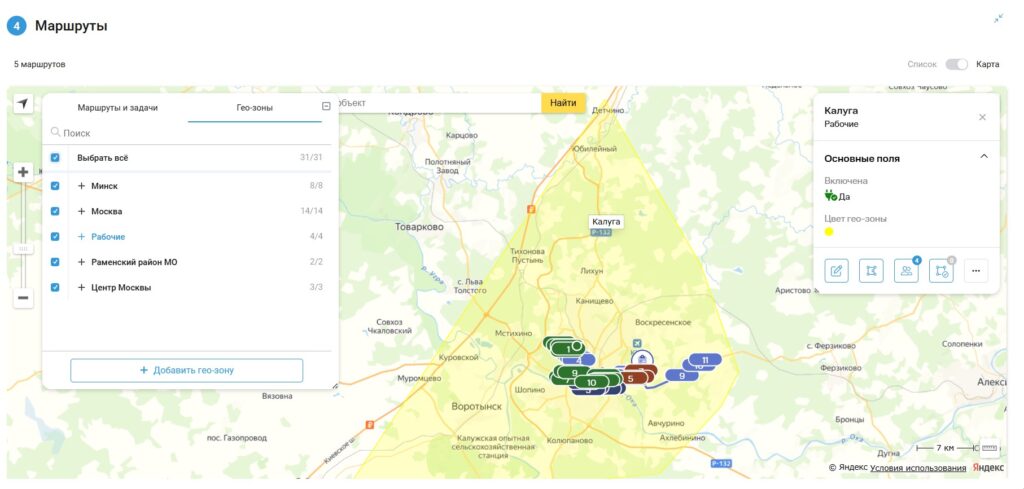The width and height of the screenshot is (1024, 489).
Task: Click the geo-zone polygon shape icon
Action: (871, 270)
